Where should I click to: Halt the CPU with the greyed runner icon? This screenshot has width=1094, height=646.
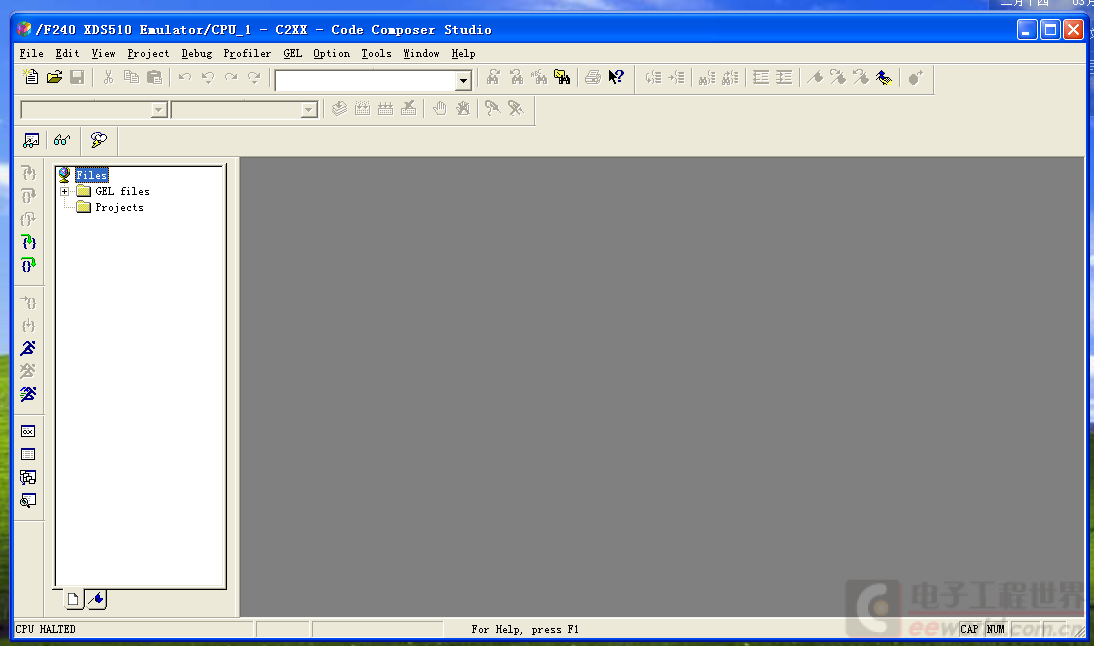tap(29, 371)
